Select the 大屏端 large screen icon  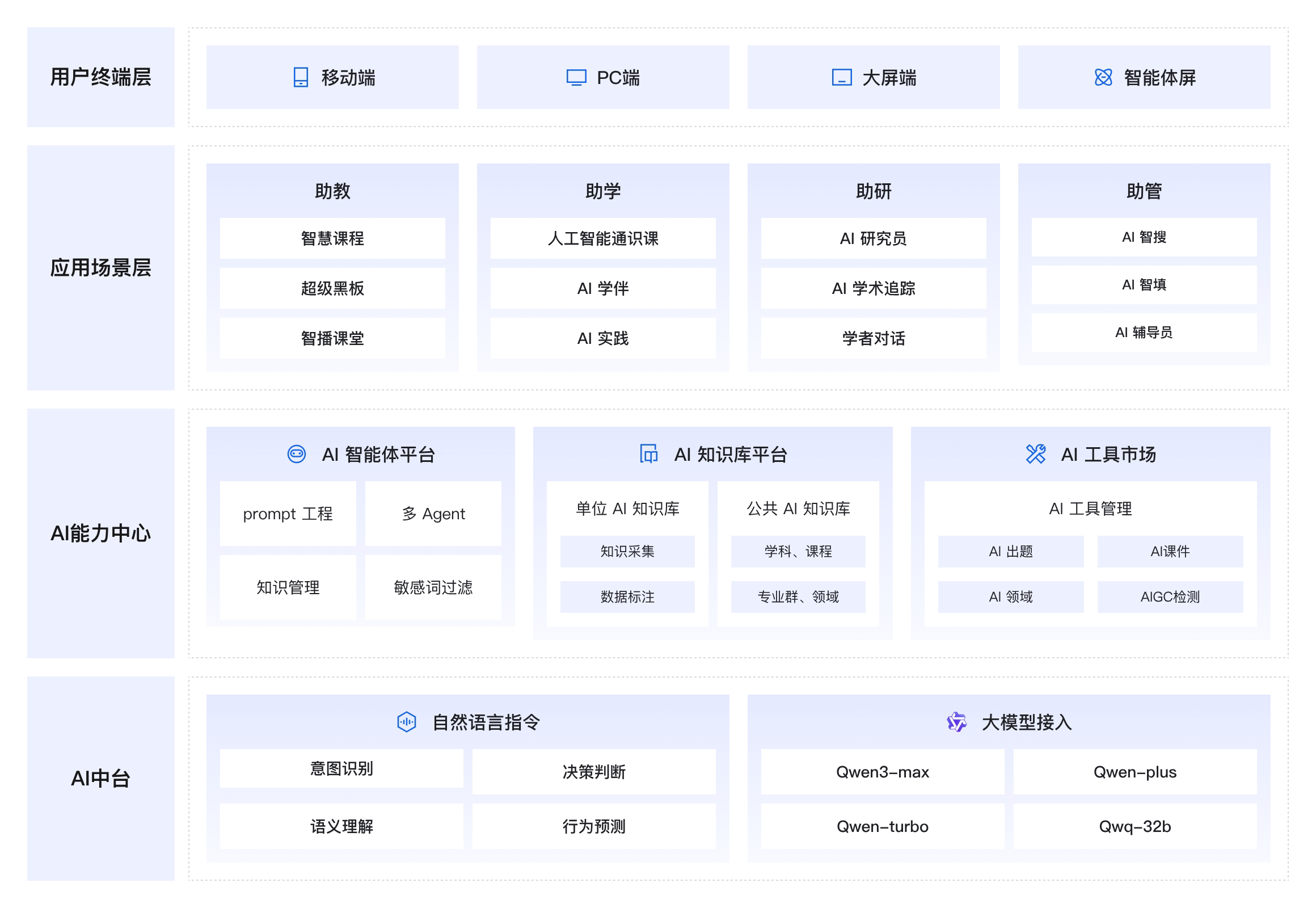(x=843, y=78)
